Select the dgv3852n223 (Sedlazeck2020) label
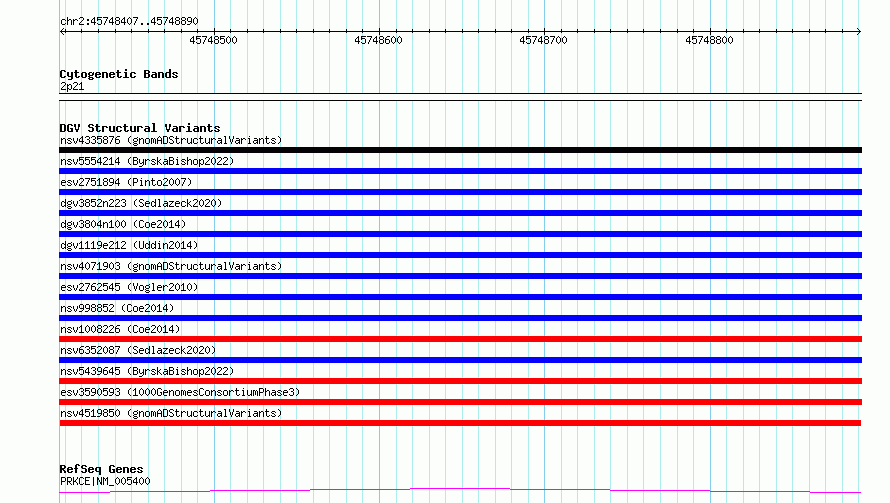The height and width of the screenshot is (503, 890). click(141, 203)
